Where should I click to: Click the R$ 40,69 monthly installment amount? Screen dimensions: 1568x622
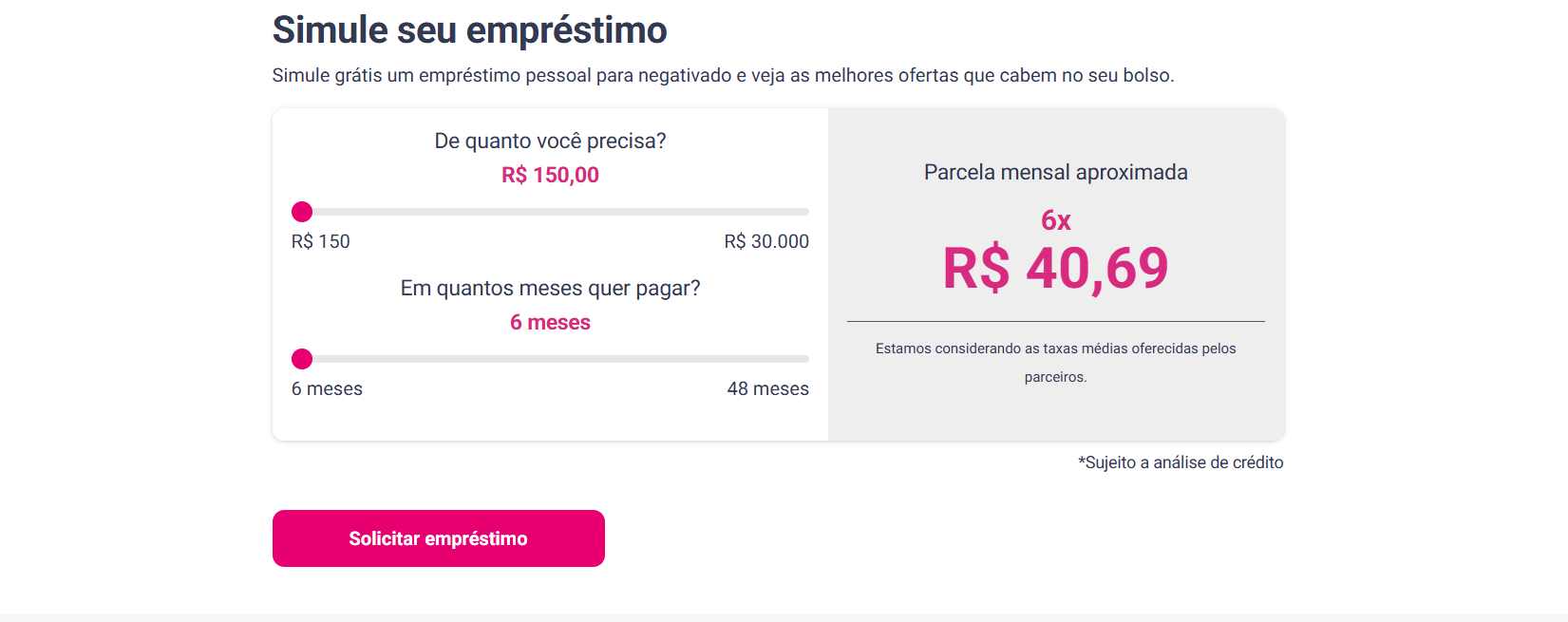1055,269
